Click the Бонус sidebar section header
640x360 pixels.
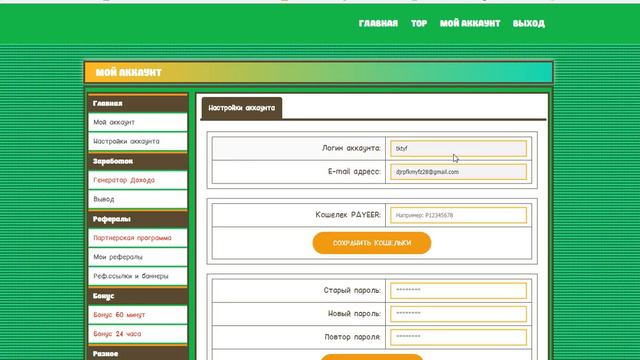[x=138, y=296]
